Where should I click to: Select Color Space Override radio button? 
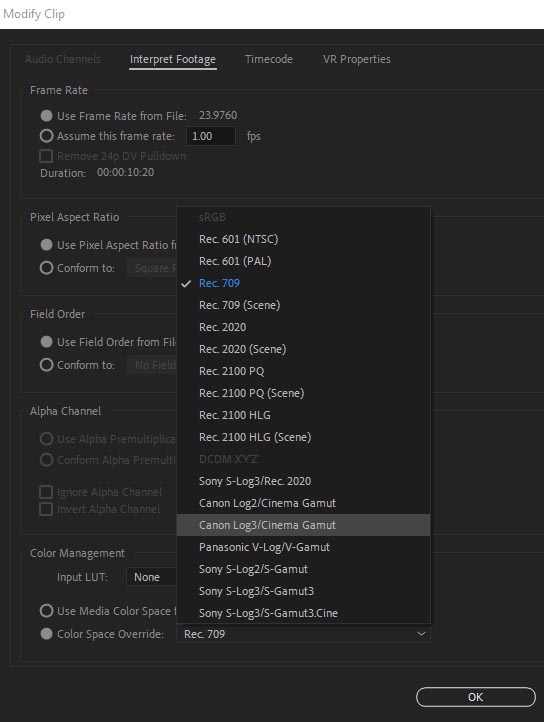point(47,634)
